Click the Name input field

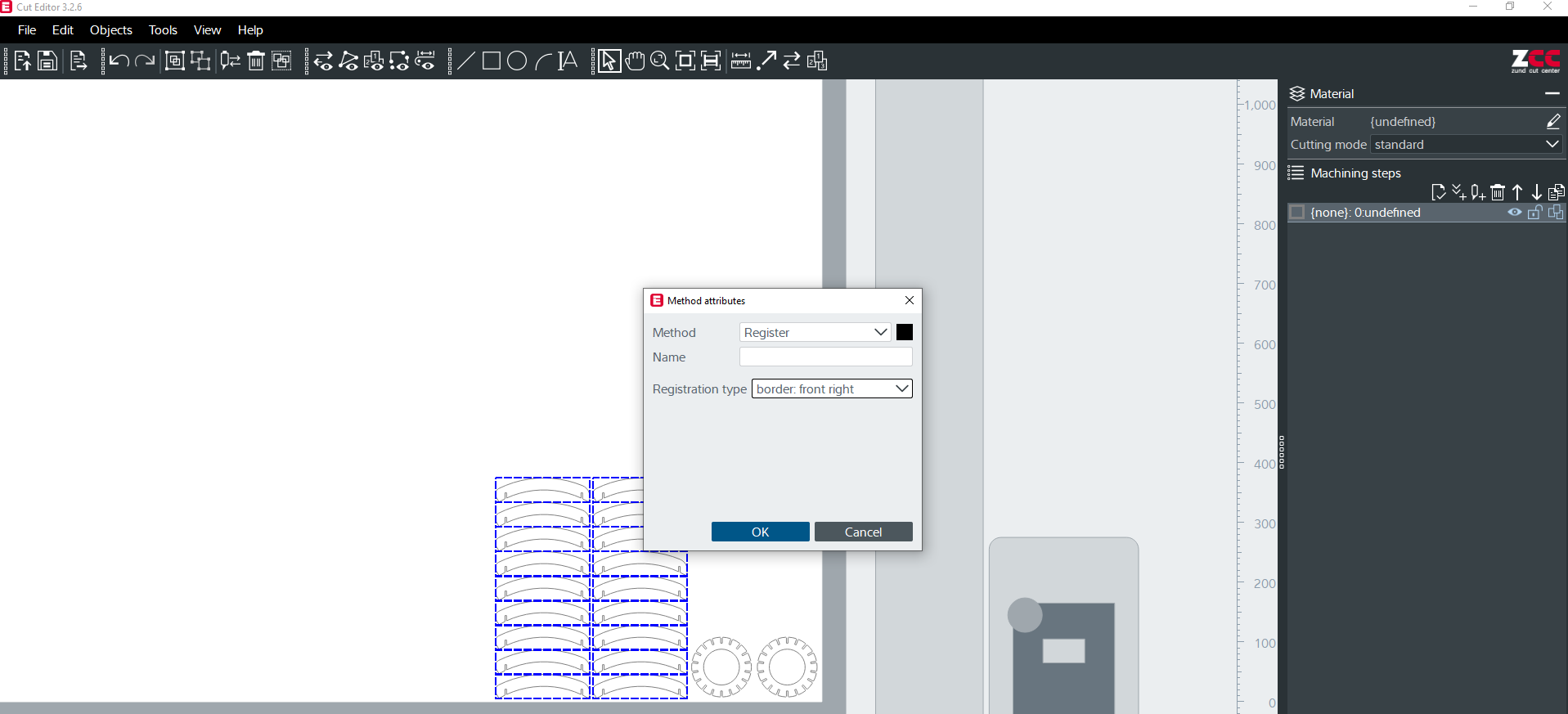point(826,357)
